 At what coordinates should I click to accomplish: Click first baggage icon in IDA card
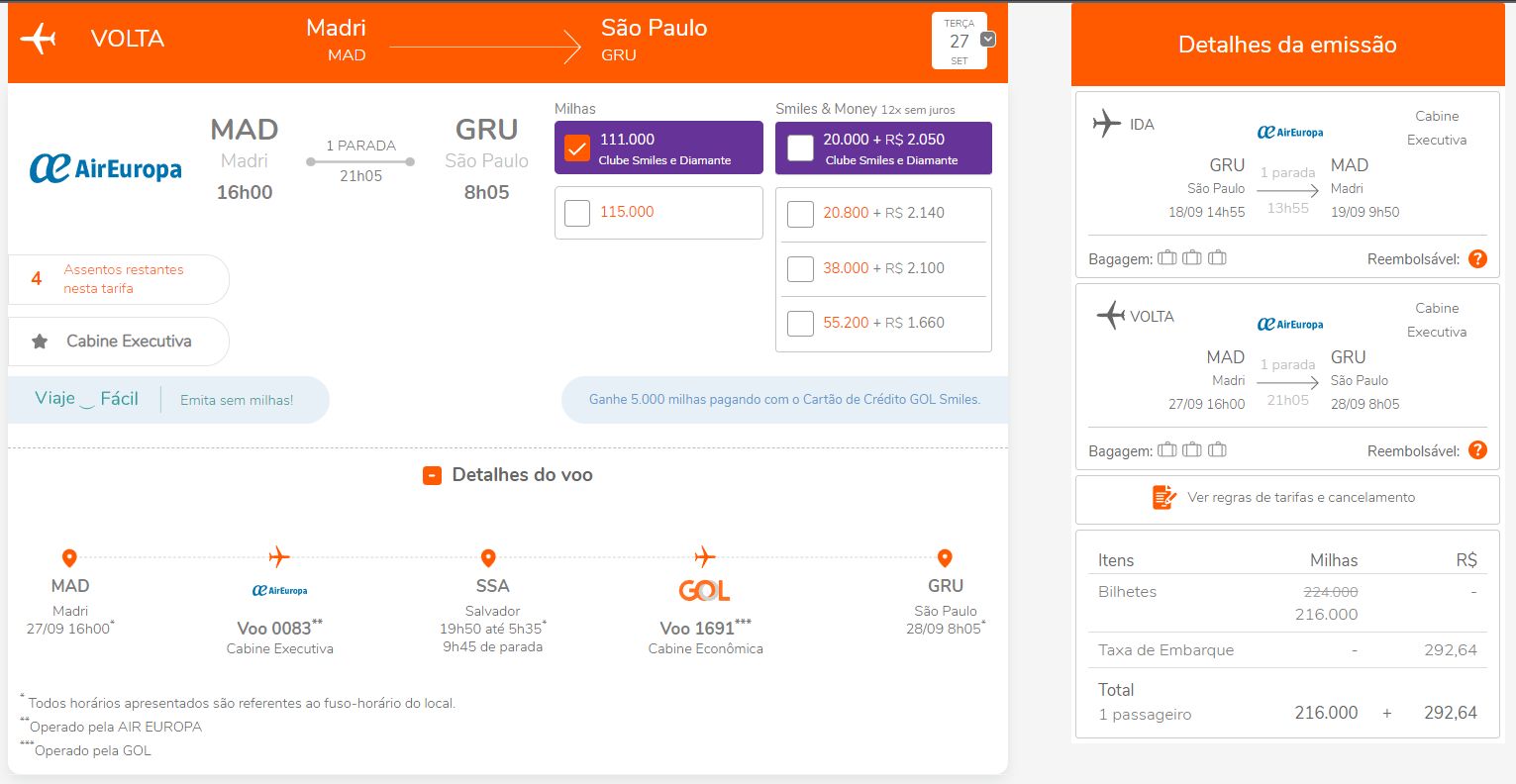1167,258
